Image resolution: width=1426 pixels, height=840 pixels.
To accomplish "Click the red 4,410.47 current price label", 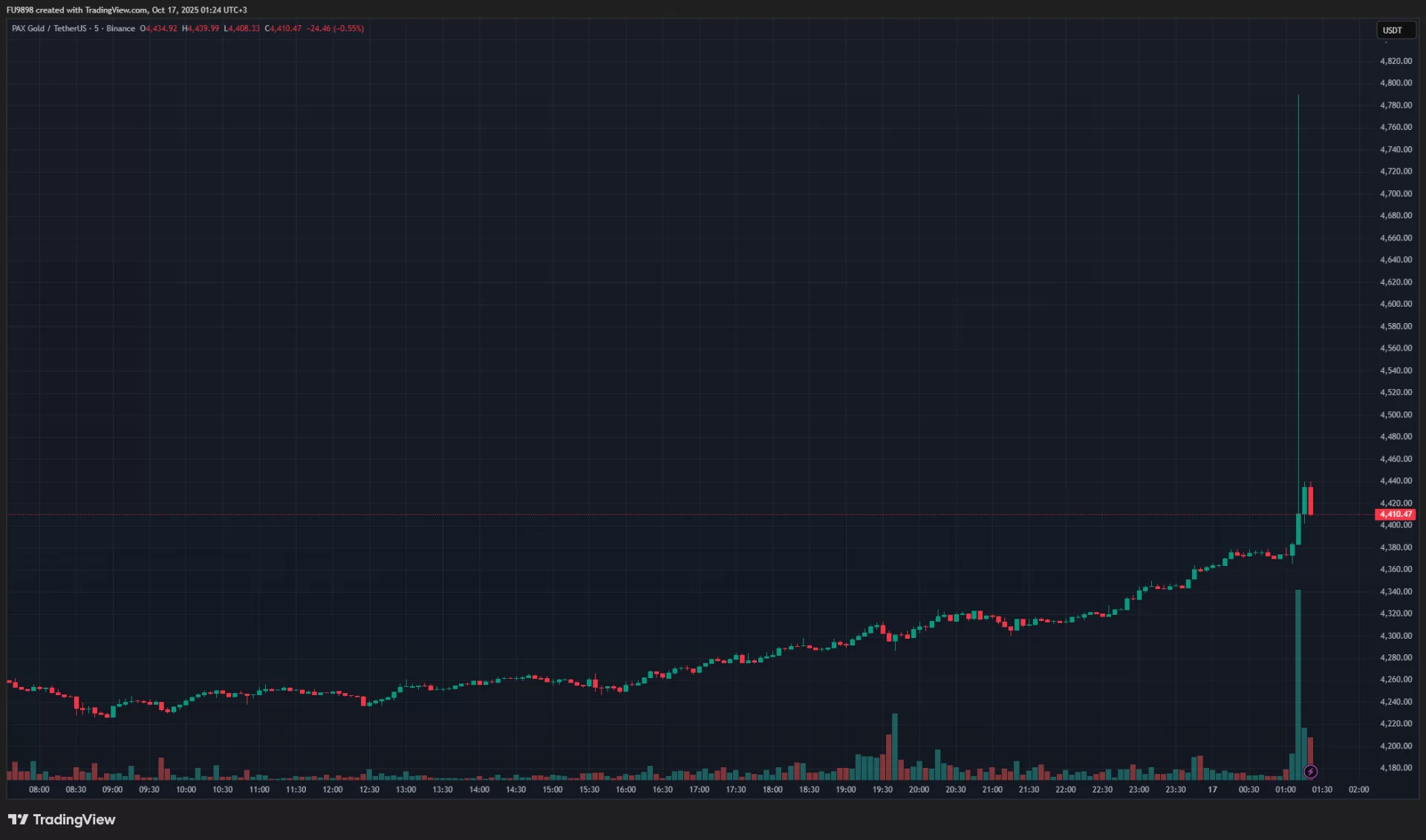I will point(1396,514).
